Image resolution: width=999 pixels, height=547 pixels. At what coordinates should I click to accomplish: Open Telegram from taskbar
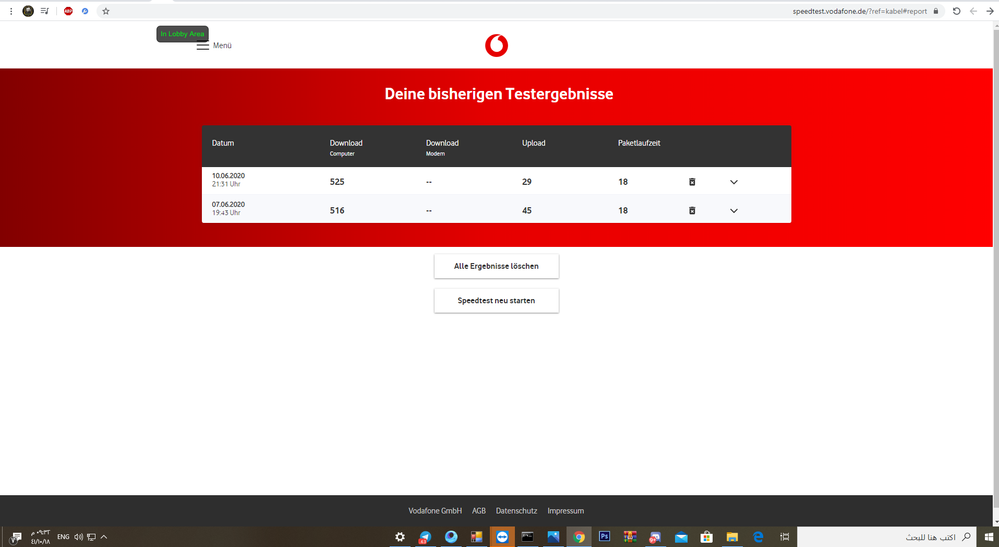[x=425, y=537]
